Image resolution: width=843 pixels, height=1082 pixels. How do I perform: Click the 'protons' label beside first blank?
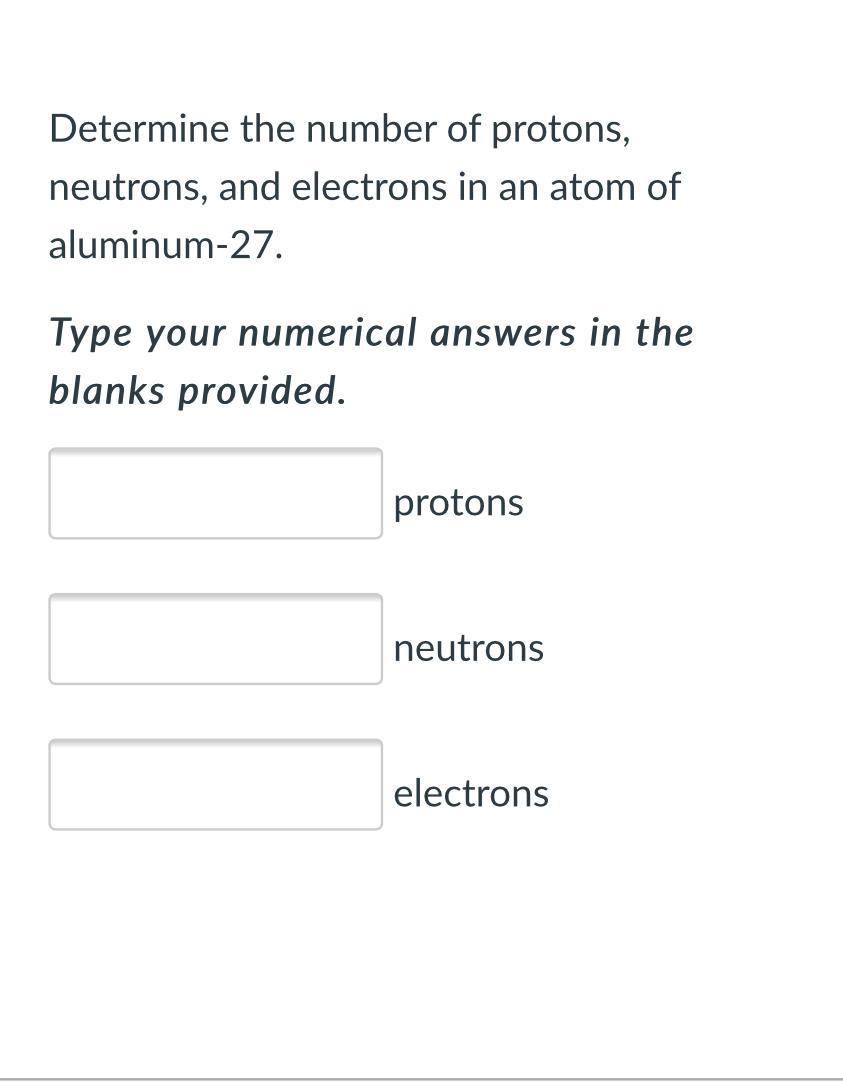coord(458,504)
